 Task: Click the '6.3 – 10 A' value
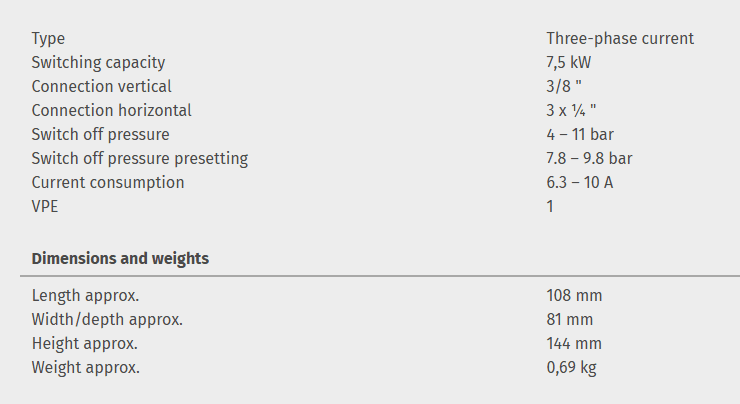580,182
